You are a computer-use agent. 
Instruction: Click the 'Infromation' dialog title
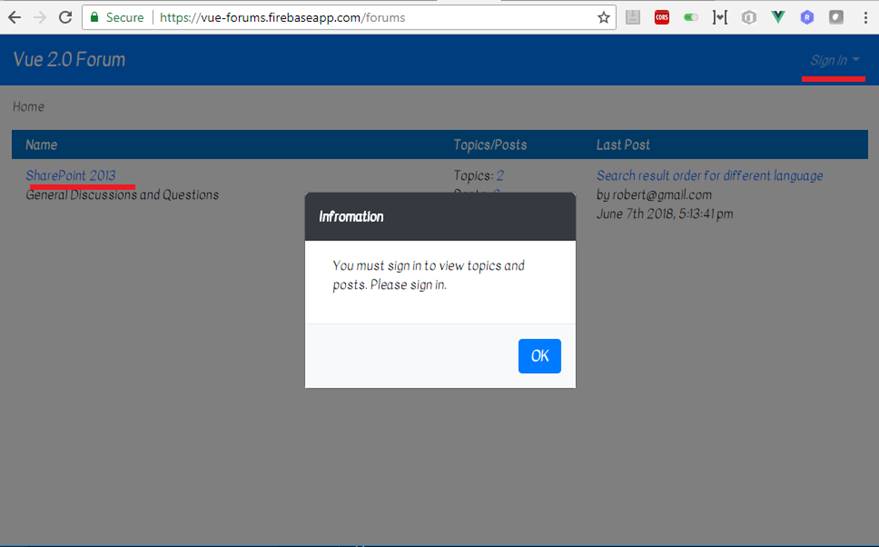point(351,216)
